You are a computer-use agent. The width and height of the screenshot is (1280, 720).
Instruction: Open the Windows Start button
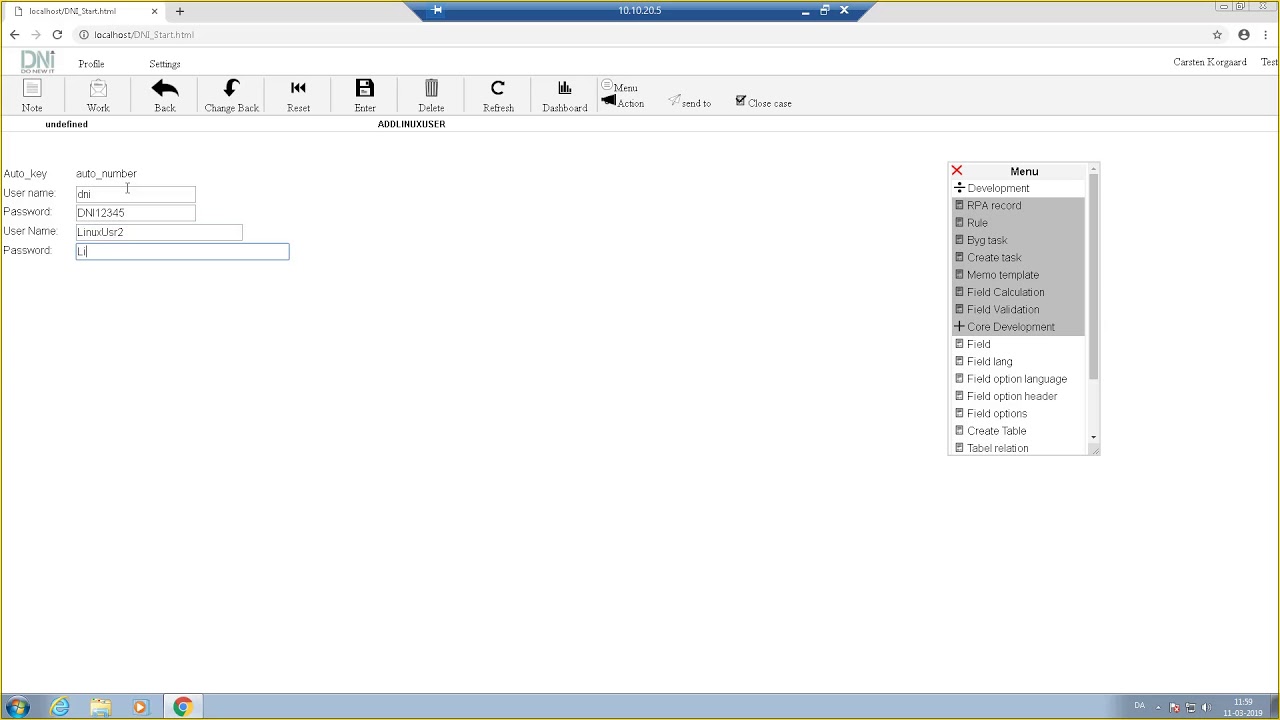coord(17,707)
